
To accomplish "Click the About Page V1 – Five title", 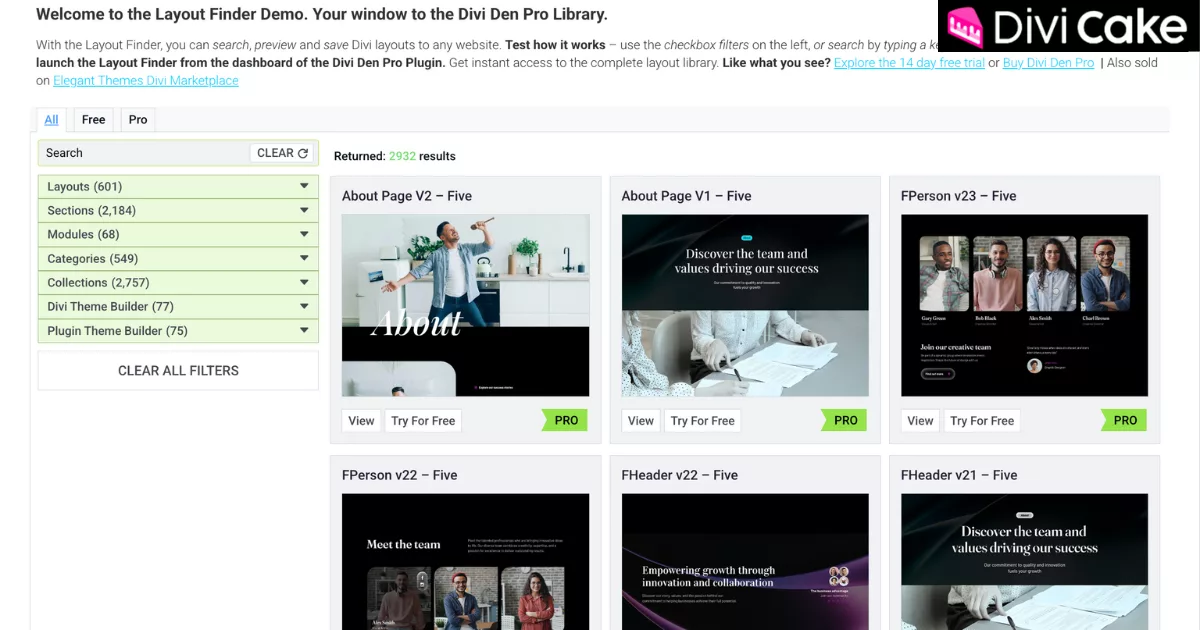I will pyautogui.click(x=686, y=196).
